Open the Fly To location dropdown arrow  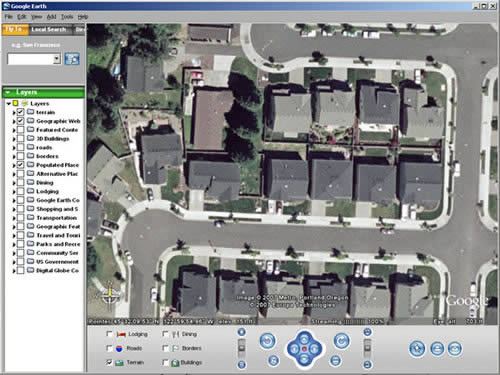(57, 59)
